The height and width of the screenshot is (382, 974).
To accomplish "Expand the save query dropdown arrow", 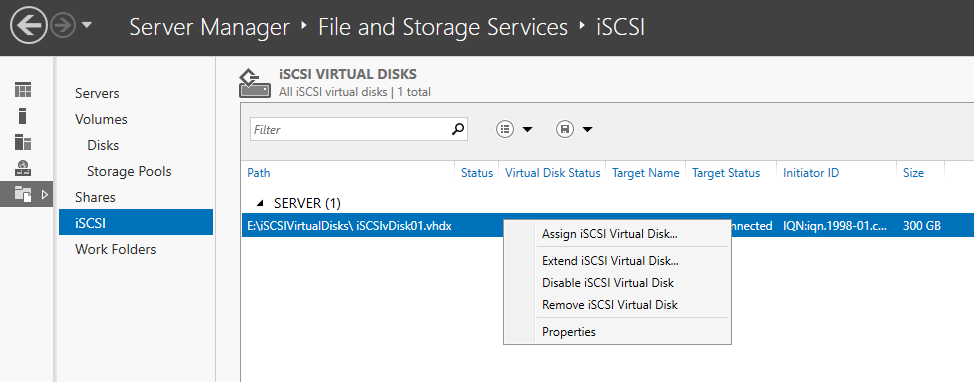I will (587, 130).
